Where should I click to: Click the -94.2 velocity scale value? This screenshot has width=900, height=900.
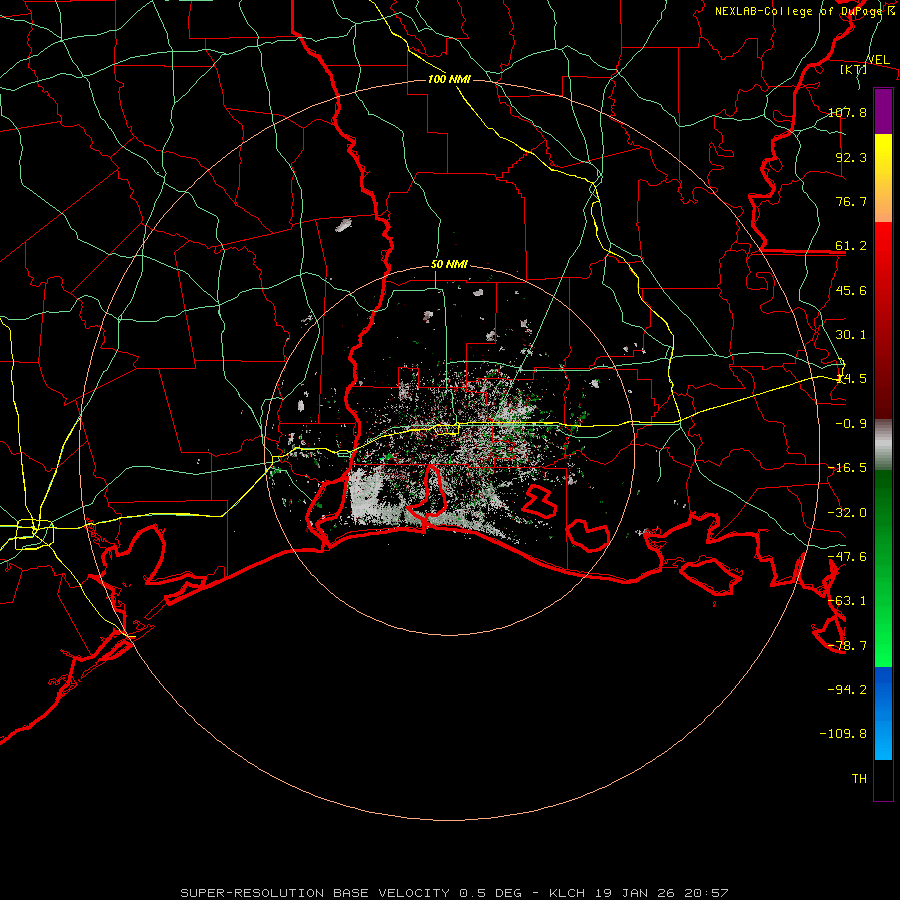point(848,690)
